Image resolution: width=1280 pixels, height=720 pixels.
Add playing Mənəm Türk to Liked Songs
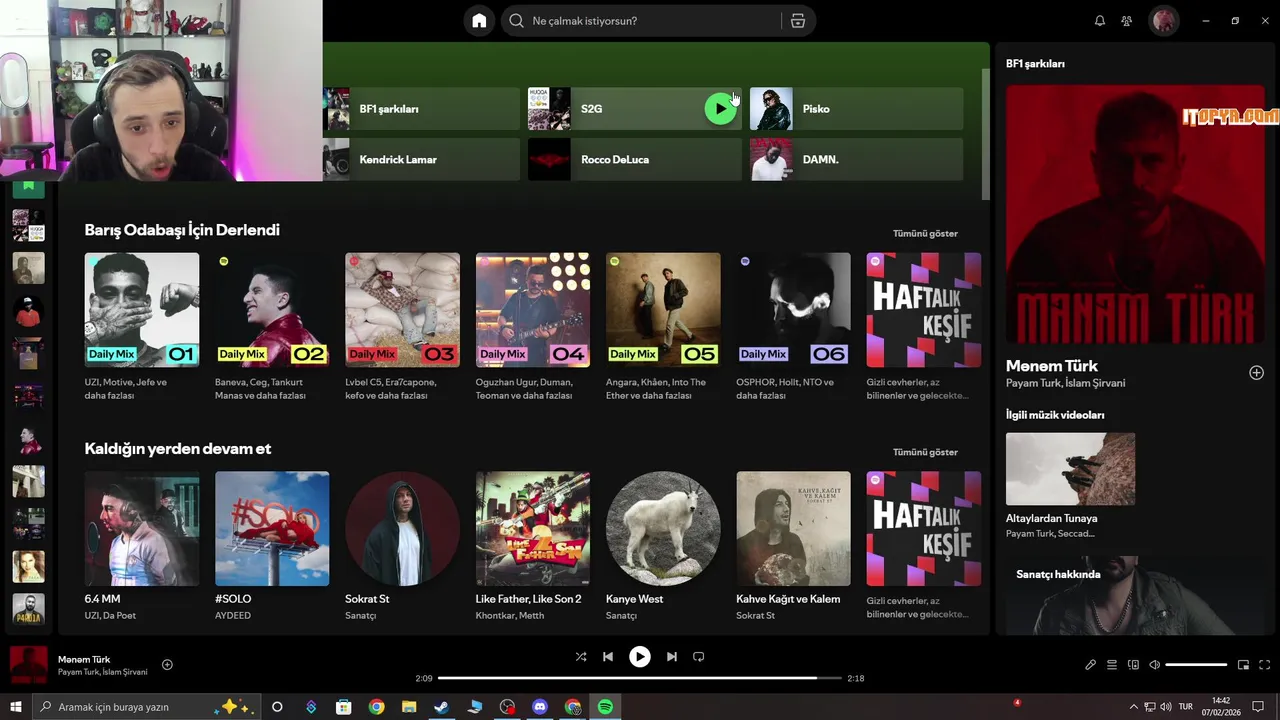point(167,665)
